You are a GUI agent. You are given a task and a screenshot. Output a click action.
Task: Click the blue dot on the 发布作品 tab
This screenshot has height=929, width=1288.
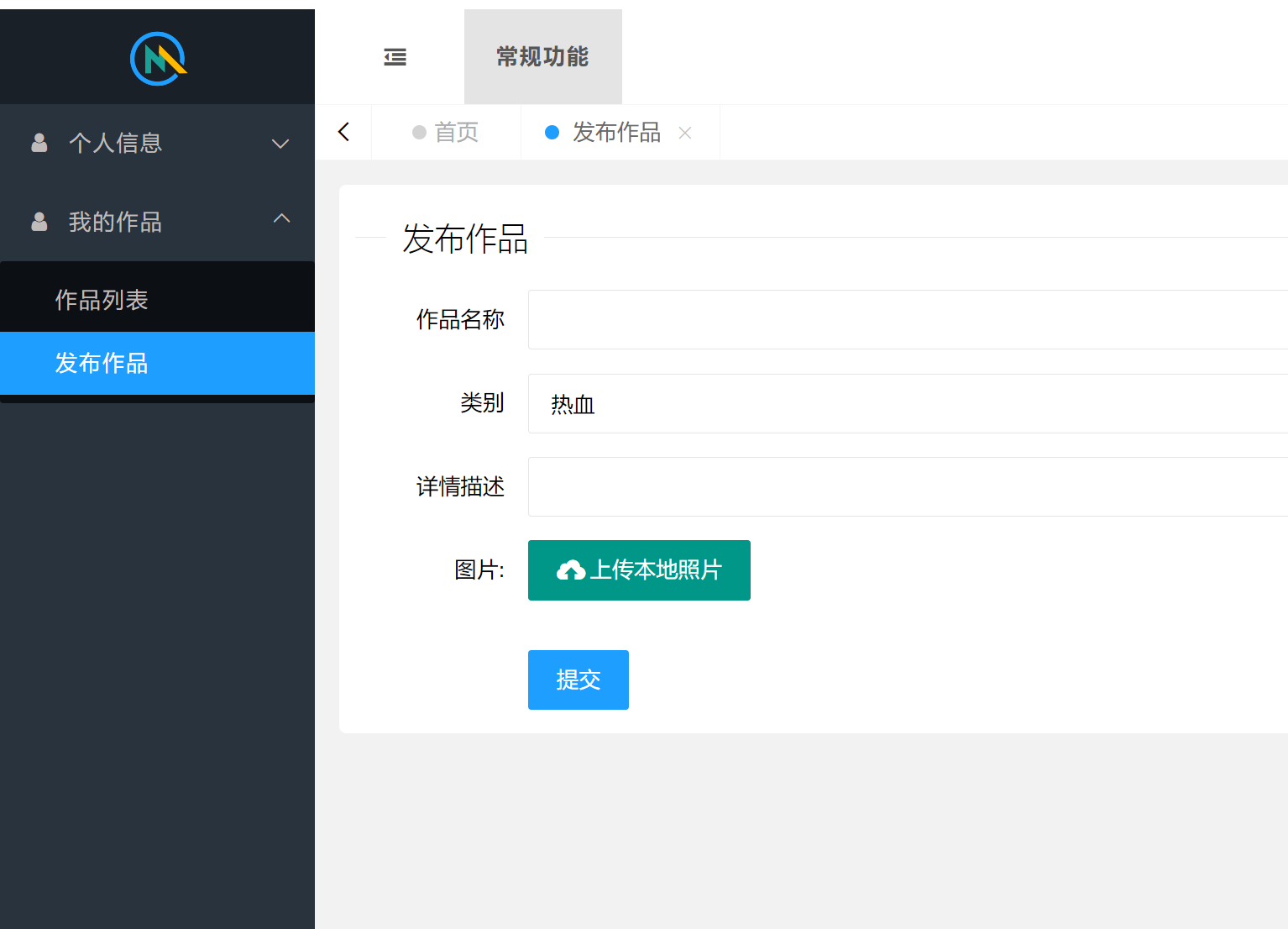tap(552, 133)
